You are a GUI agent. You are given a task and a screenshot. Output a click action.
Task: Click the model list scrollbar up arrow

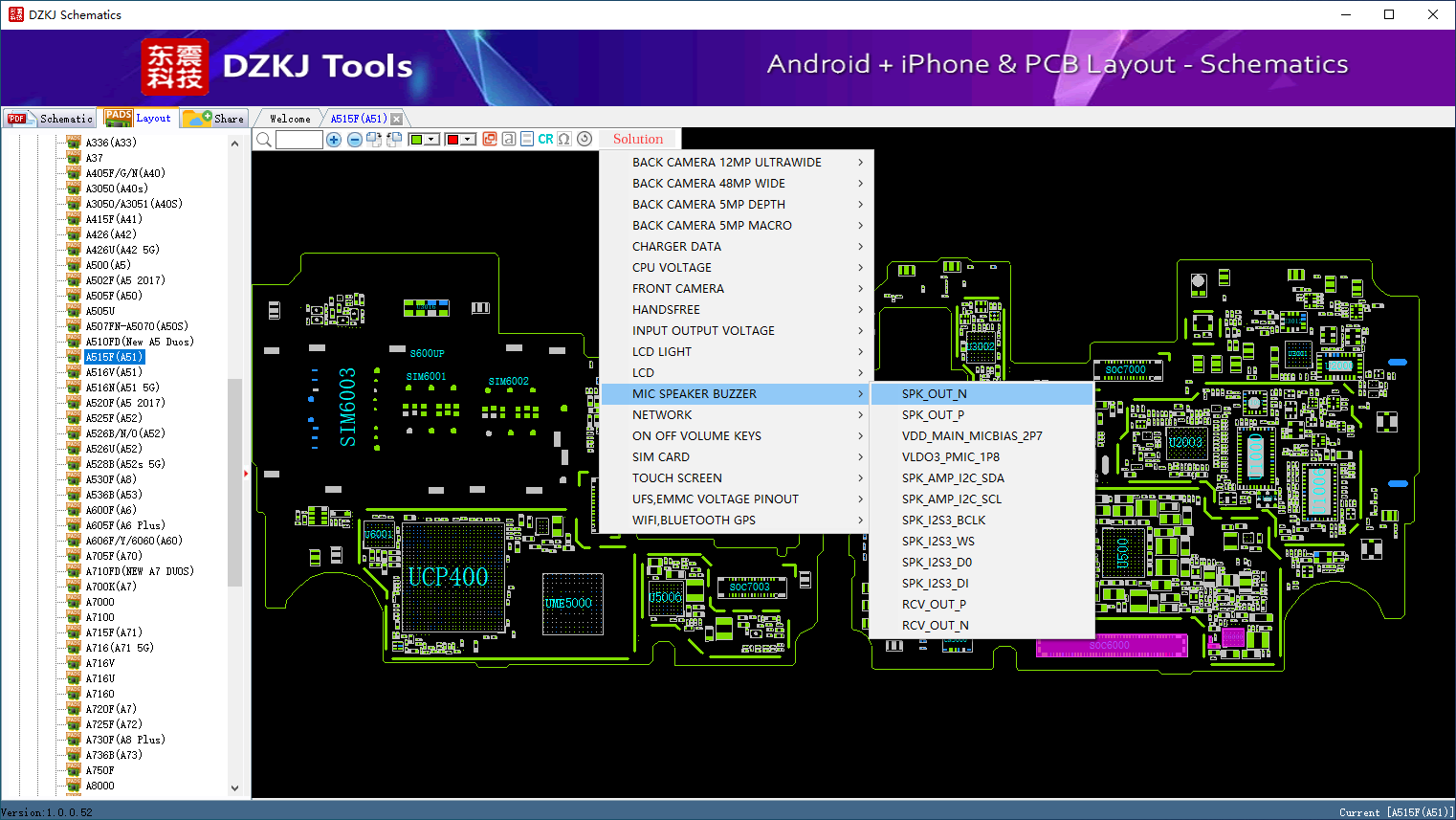tap(235, 144)
